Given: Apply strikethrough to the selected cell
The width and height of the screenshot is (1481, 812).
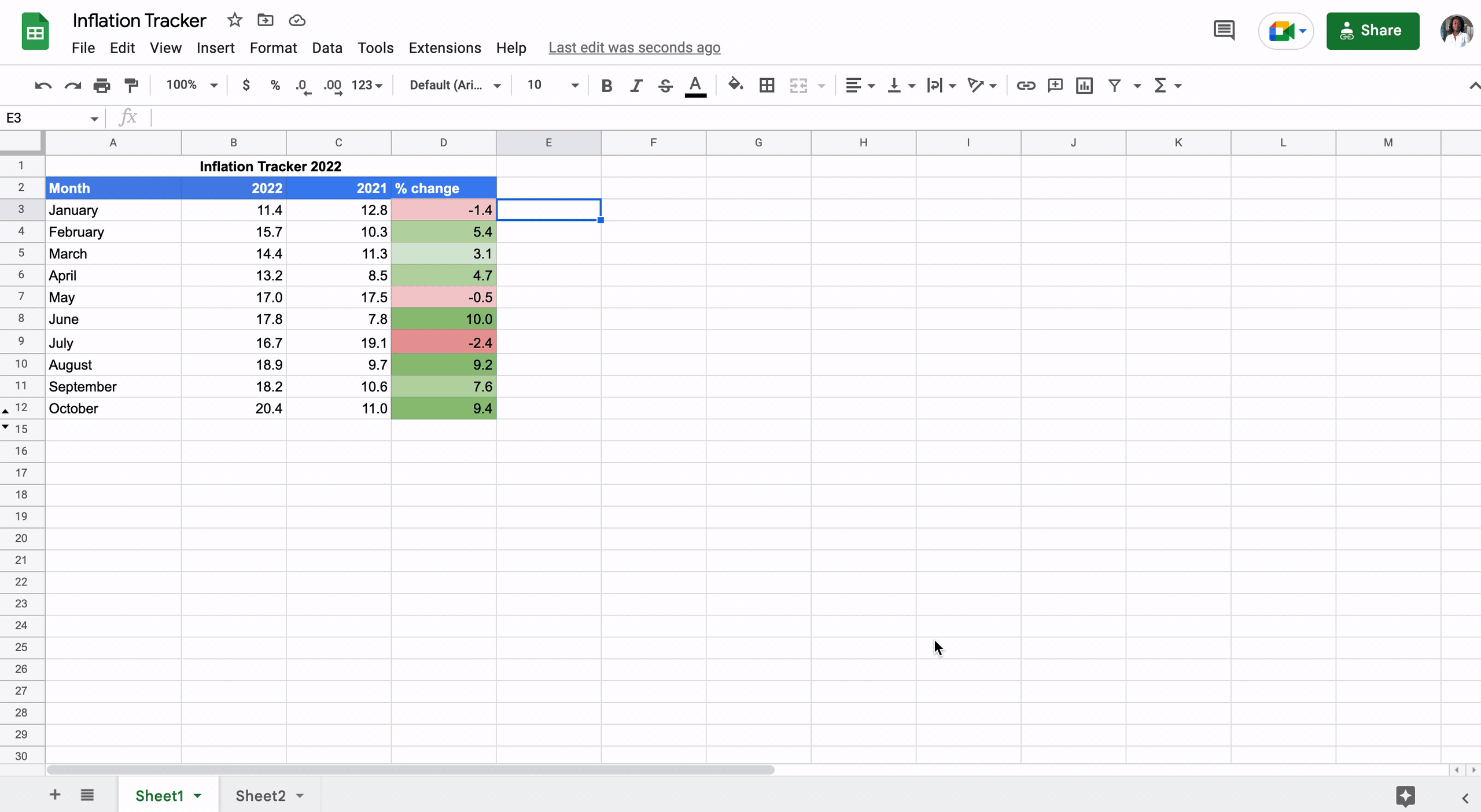Looking at the screenshot, I should 665,85.
